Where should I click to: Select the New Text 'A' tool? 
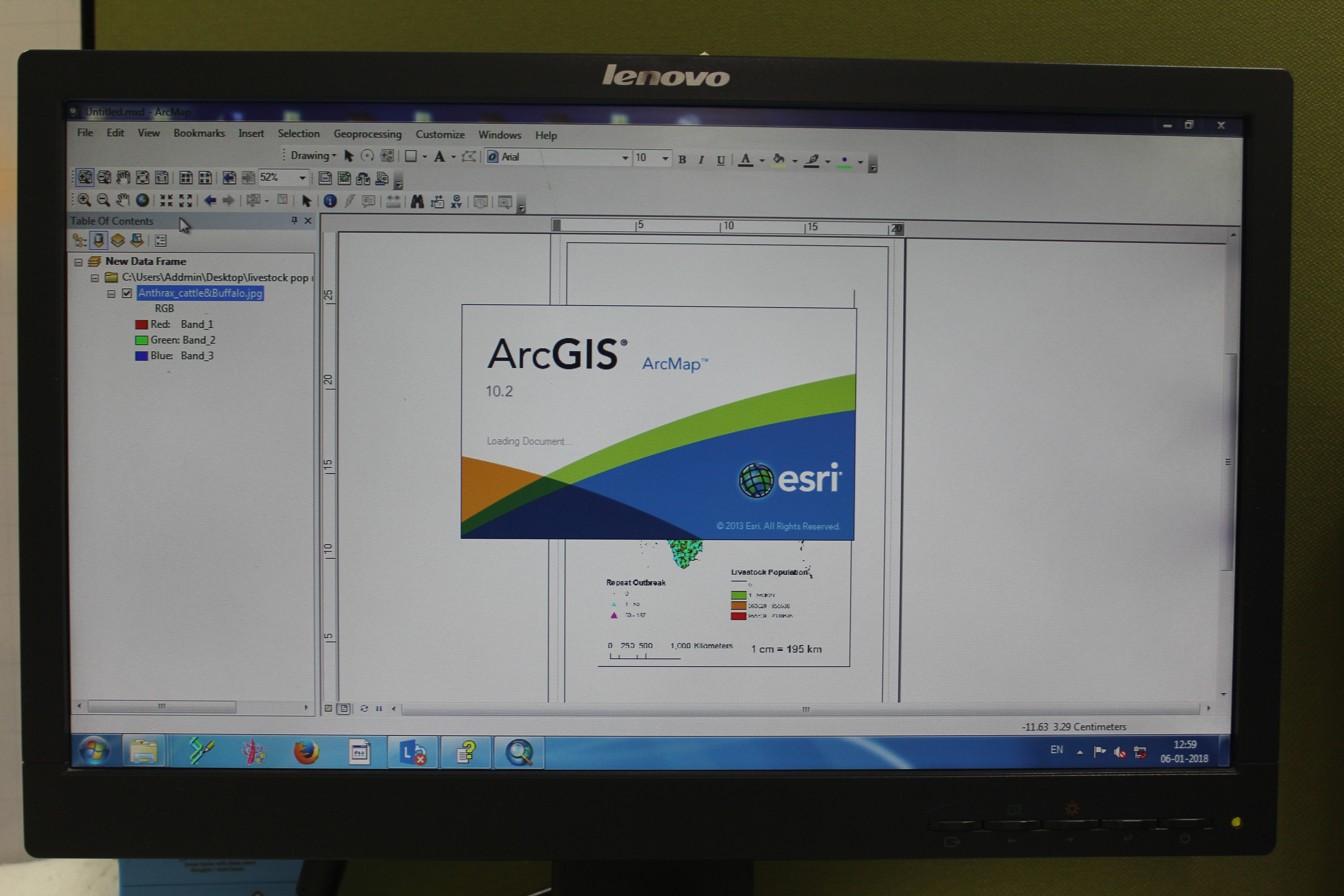[x=439, y=157]
